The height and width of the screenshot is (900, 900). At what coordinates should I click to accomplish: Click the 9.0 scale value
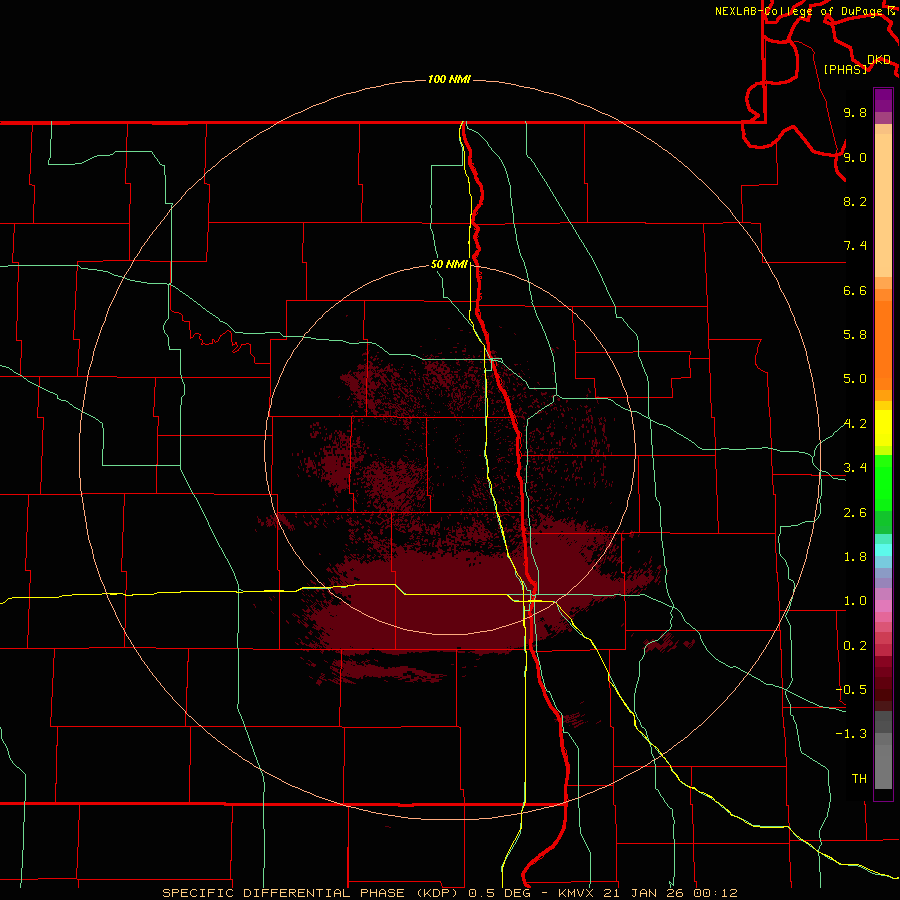(x=855, y=157)
